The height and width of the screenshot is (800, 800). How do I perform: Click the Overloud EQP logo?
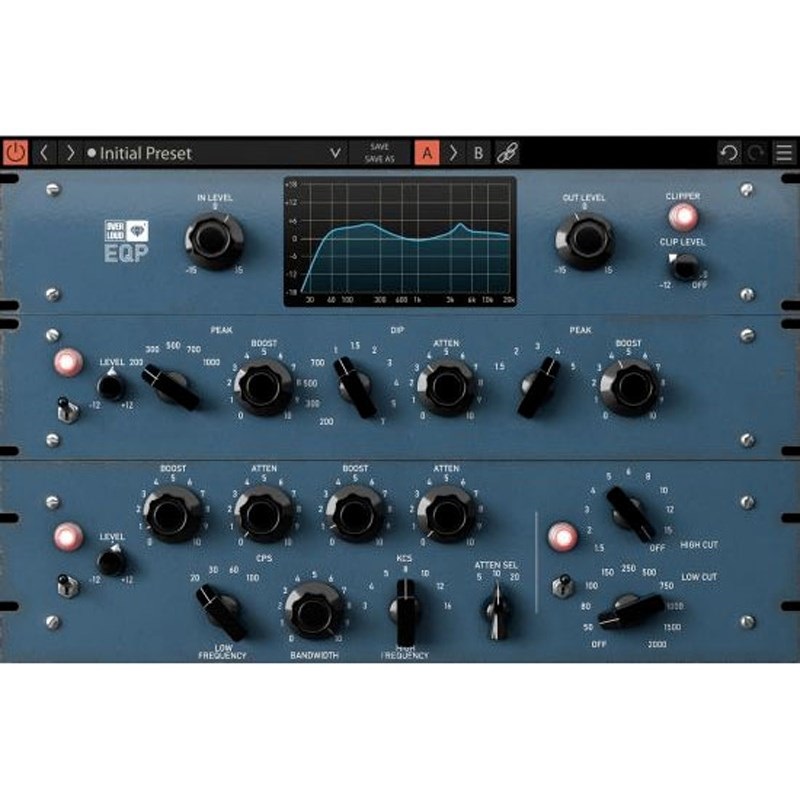pyautogui.click(x=126, y=241)
